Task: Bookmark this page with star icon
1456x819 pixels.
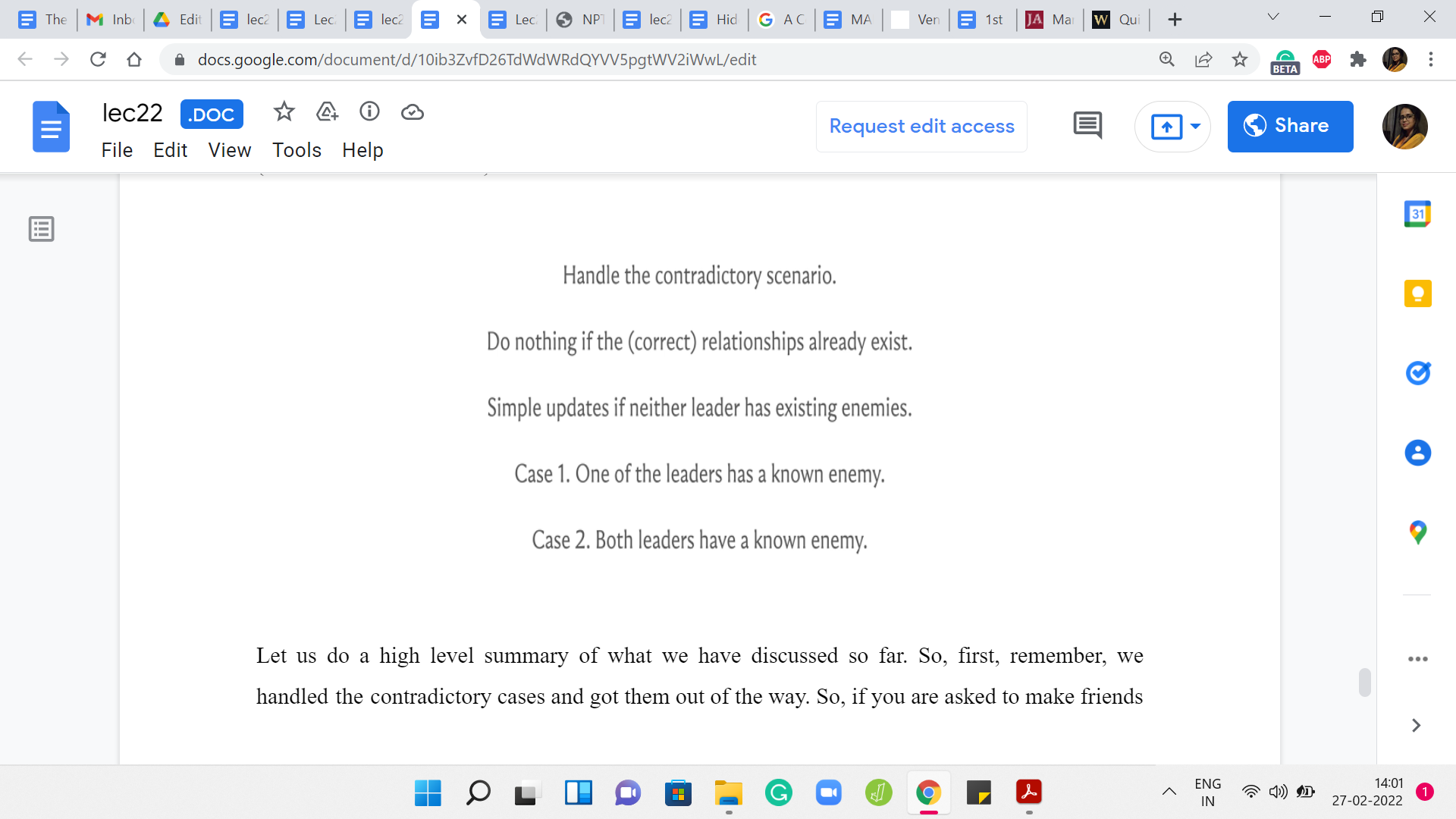Action: pos(1239,59)
